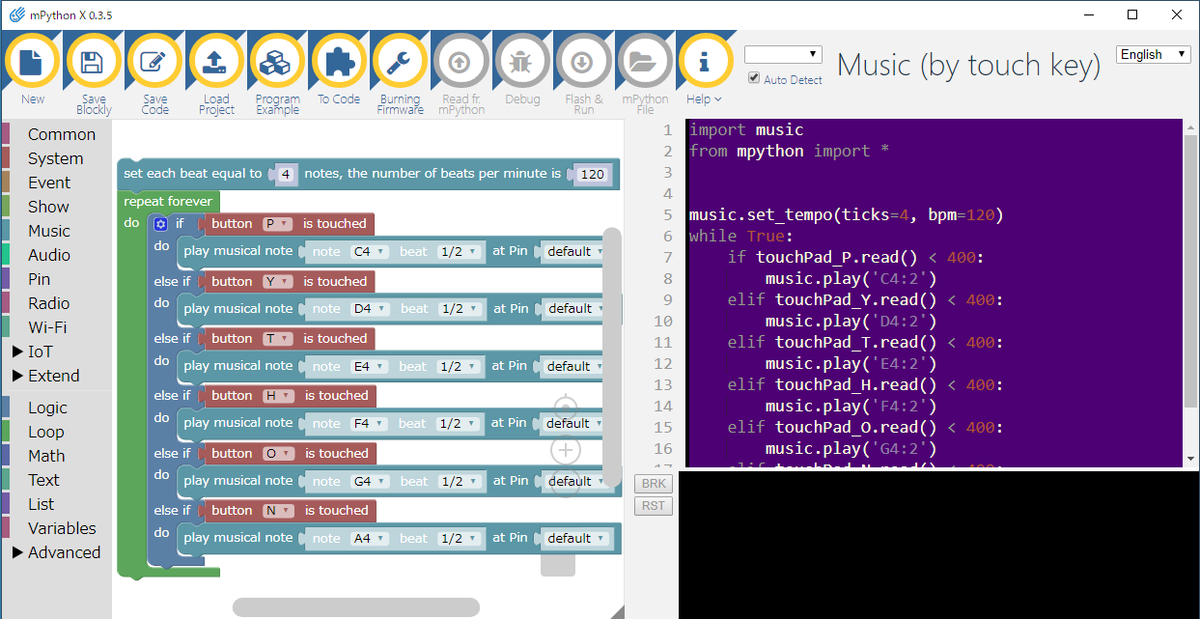Toggle the Auto Detect checkbox
This screenshot has height=619, width=1200.
754,79
